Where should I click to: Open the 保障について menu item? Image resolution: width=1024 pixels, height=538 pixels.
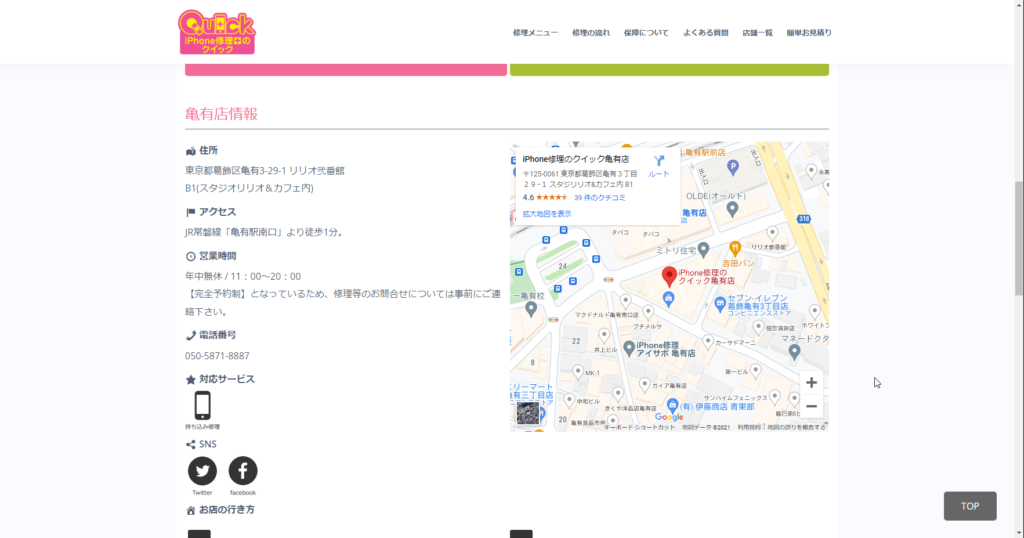[x=646, y=33]
